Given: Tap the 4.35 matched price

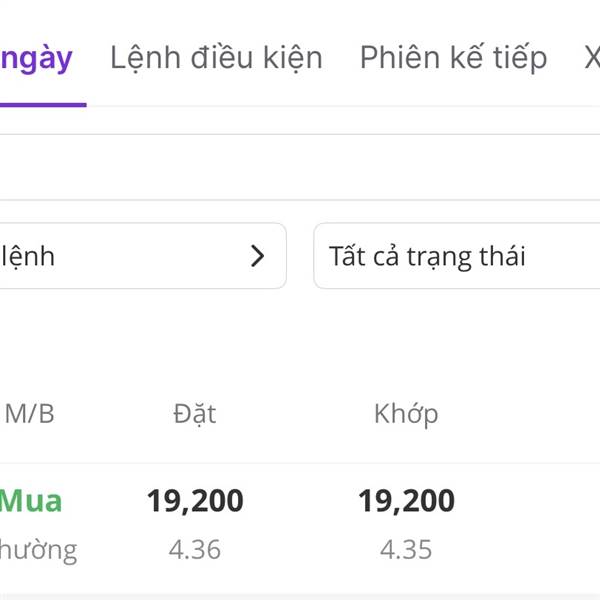Looking at the screenshot, I should pos(406,549).
